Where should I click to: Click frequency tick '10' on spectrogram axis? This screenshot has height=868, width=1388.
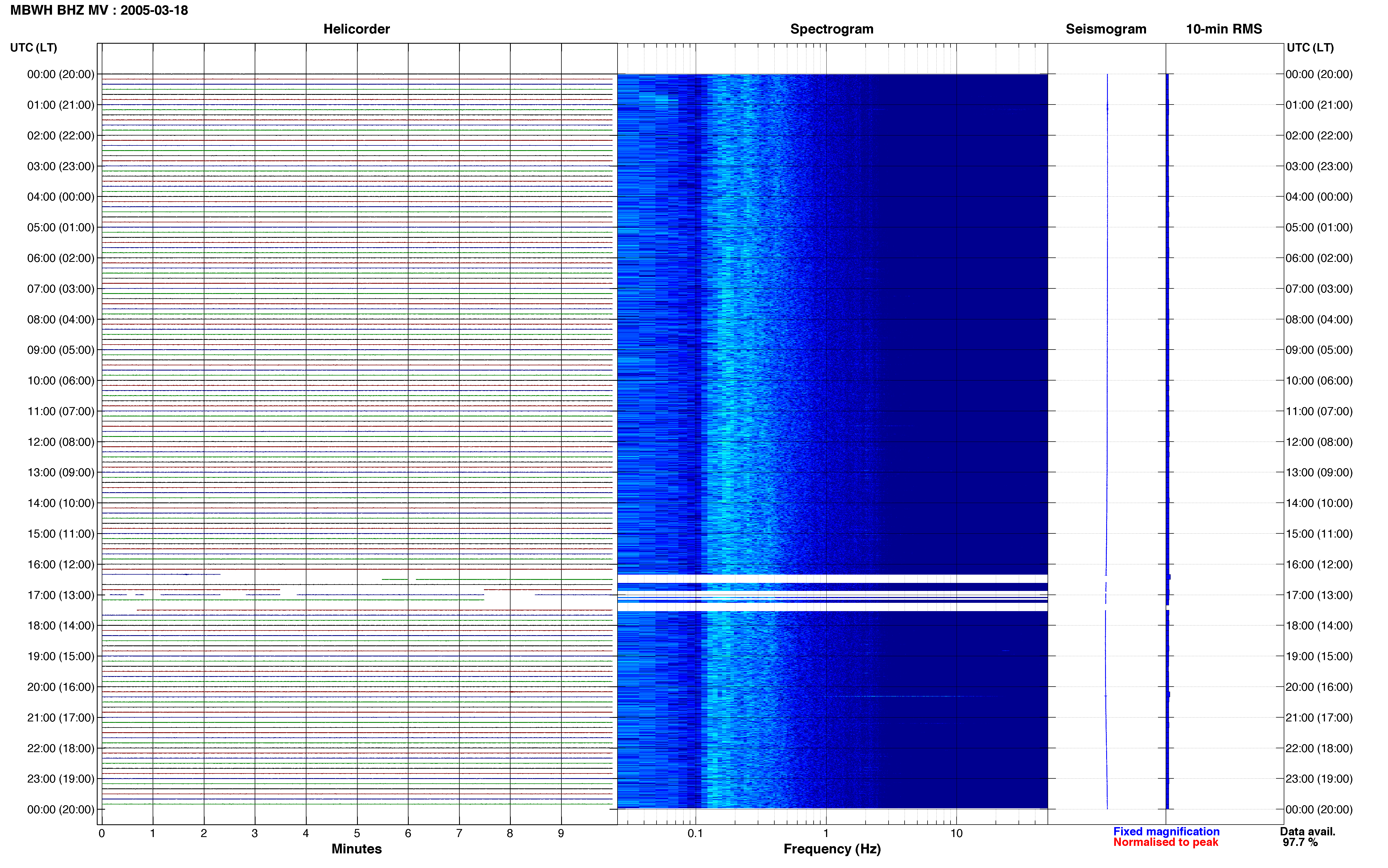click(x=956, y=833)
